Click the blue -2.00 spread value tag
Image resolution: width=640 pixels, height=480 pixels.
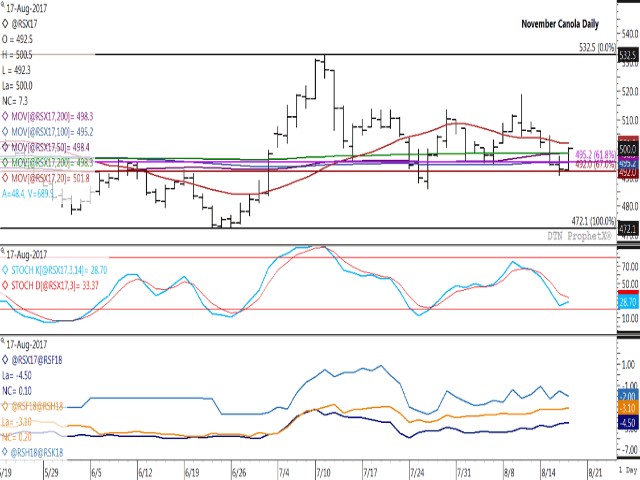tap(628, 396)
